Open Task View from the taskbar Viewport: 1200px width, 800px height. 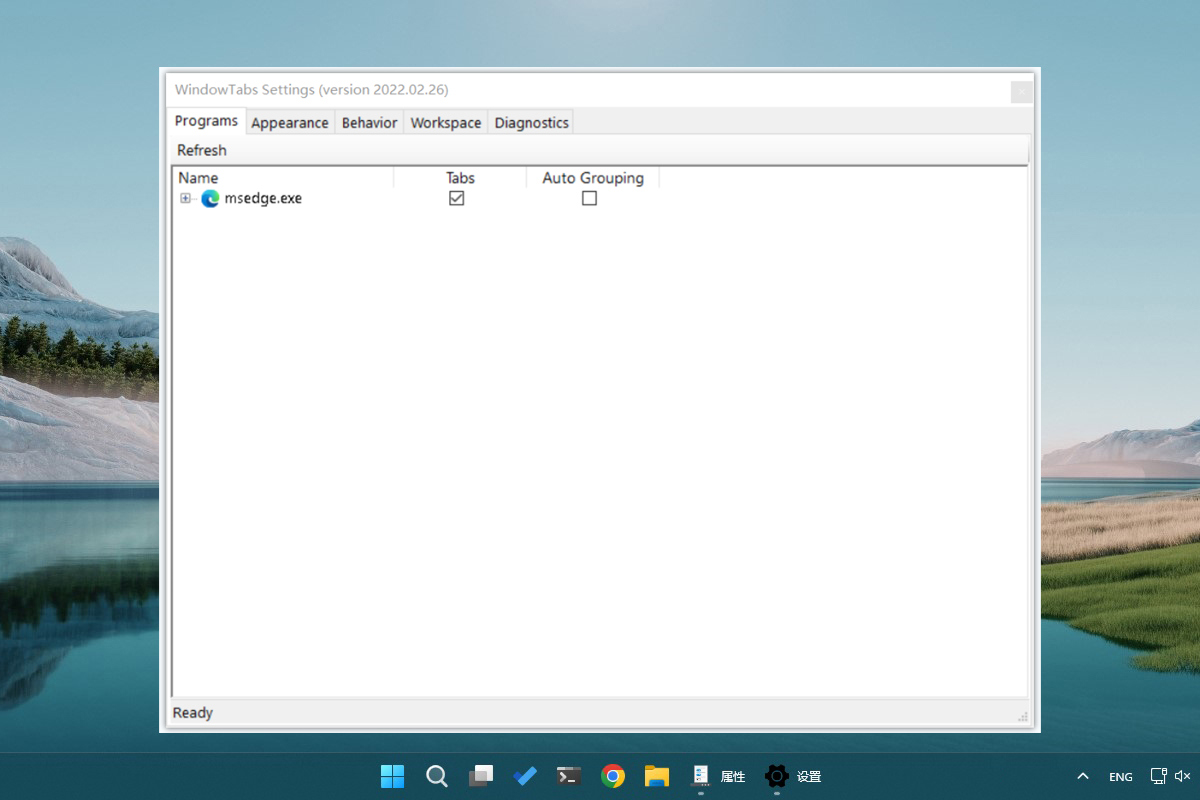coord(481,776)
